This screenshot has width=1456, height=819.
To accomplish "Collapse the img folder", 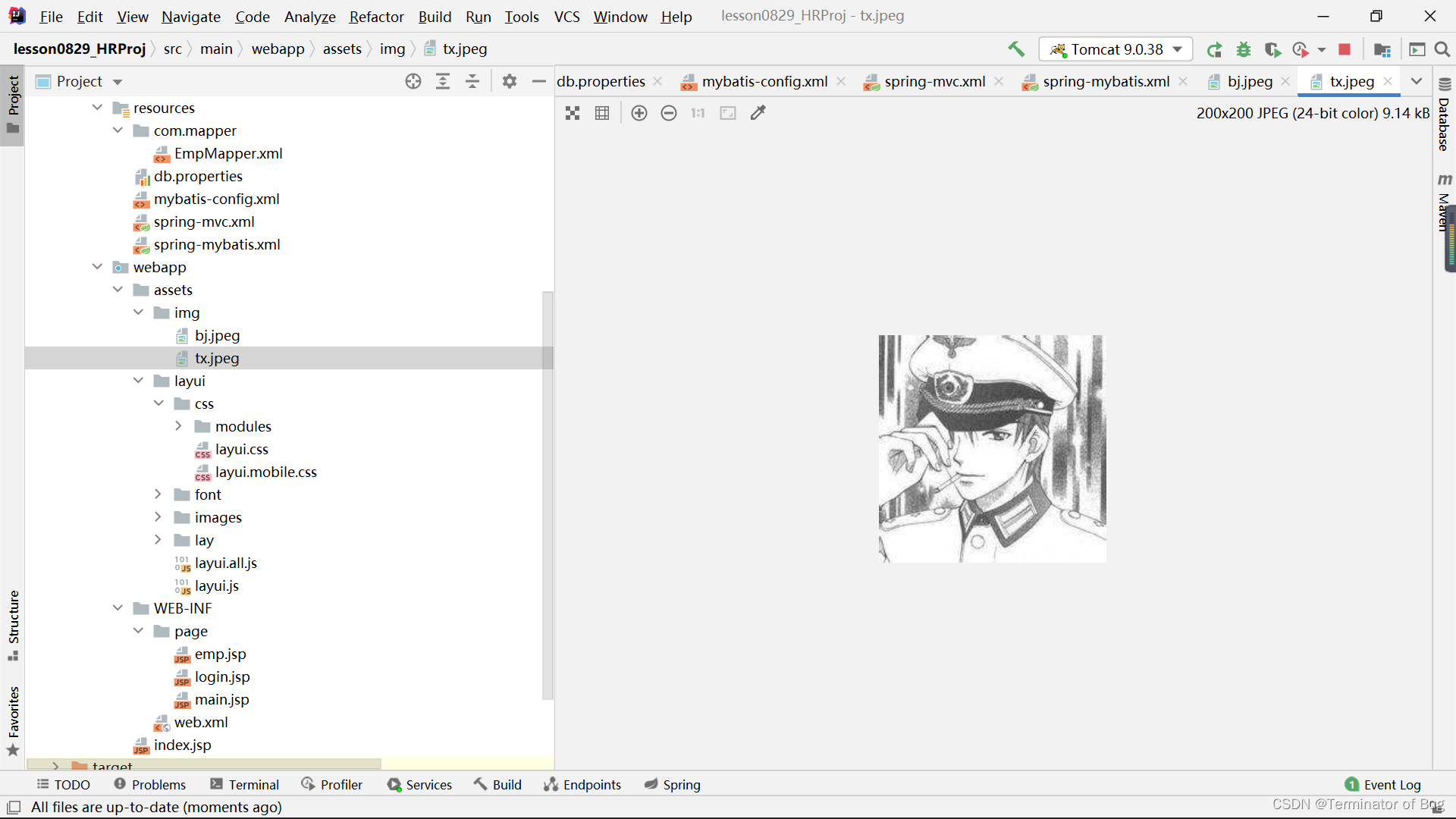I will [138, 312].
